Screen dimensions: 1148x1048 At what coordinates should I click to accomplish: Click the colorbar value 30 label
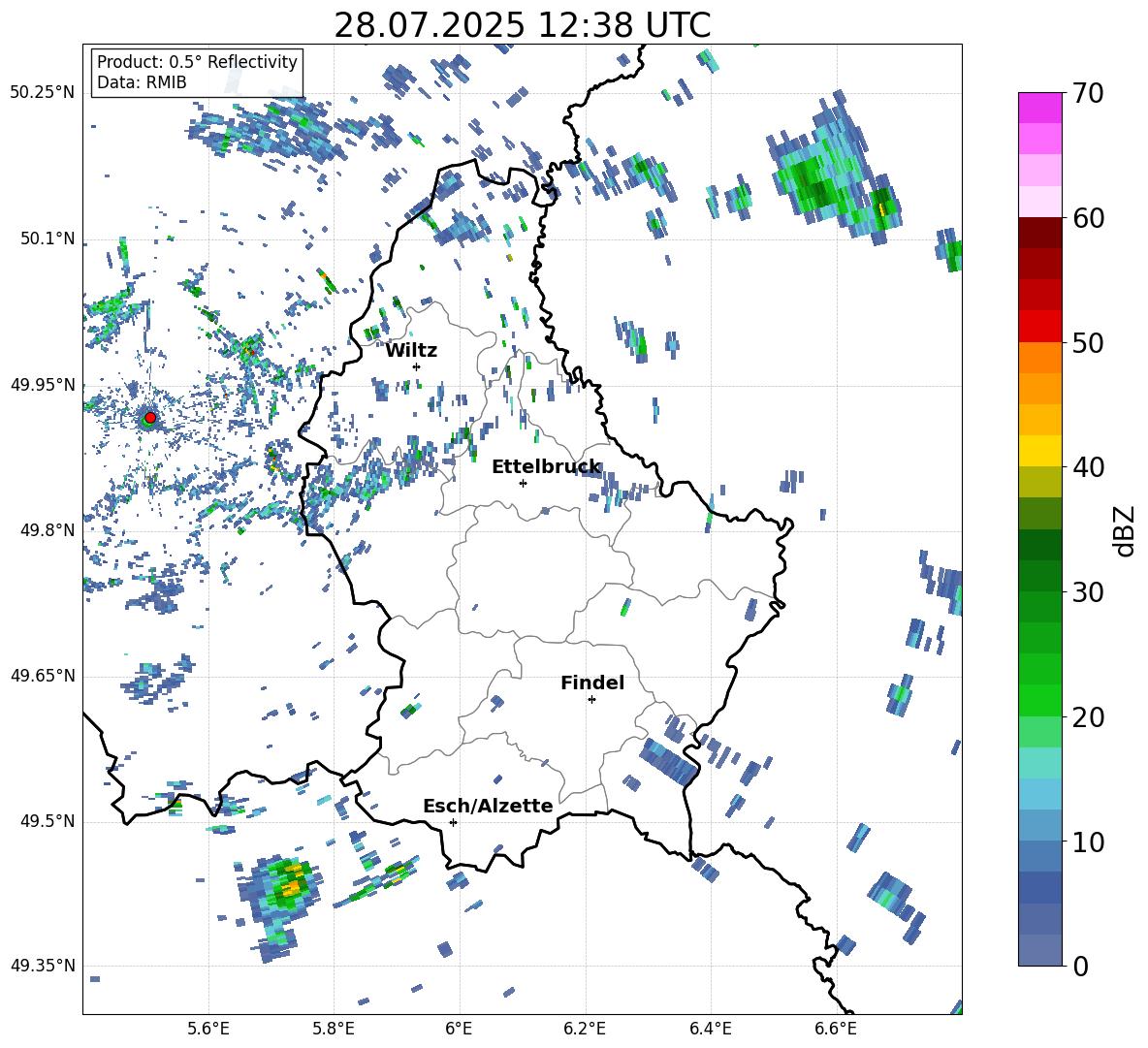point(1088,592)
